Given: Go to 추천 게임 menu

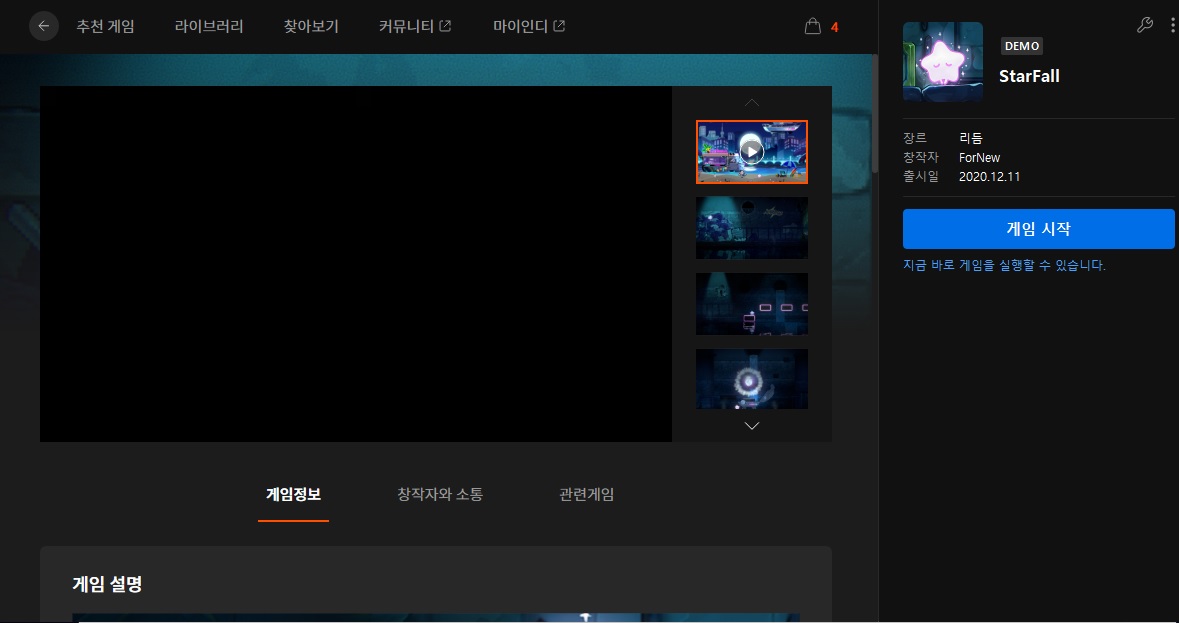Looking at the screenshot, I should (x=105, y=26).
